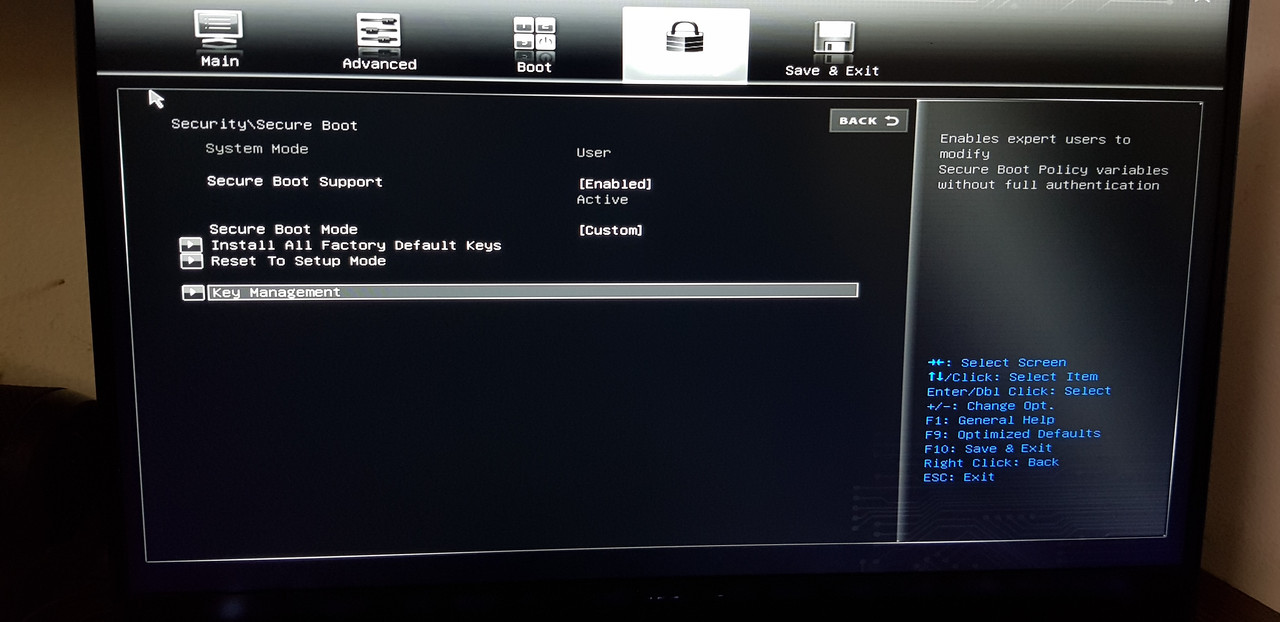Change Secure Boot Mode [Custom] value
This screenshot has width=1280, height=622.
(610, 230)
